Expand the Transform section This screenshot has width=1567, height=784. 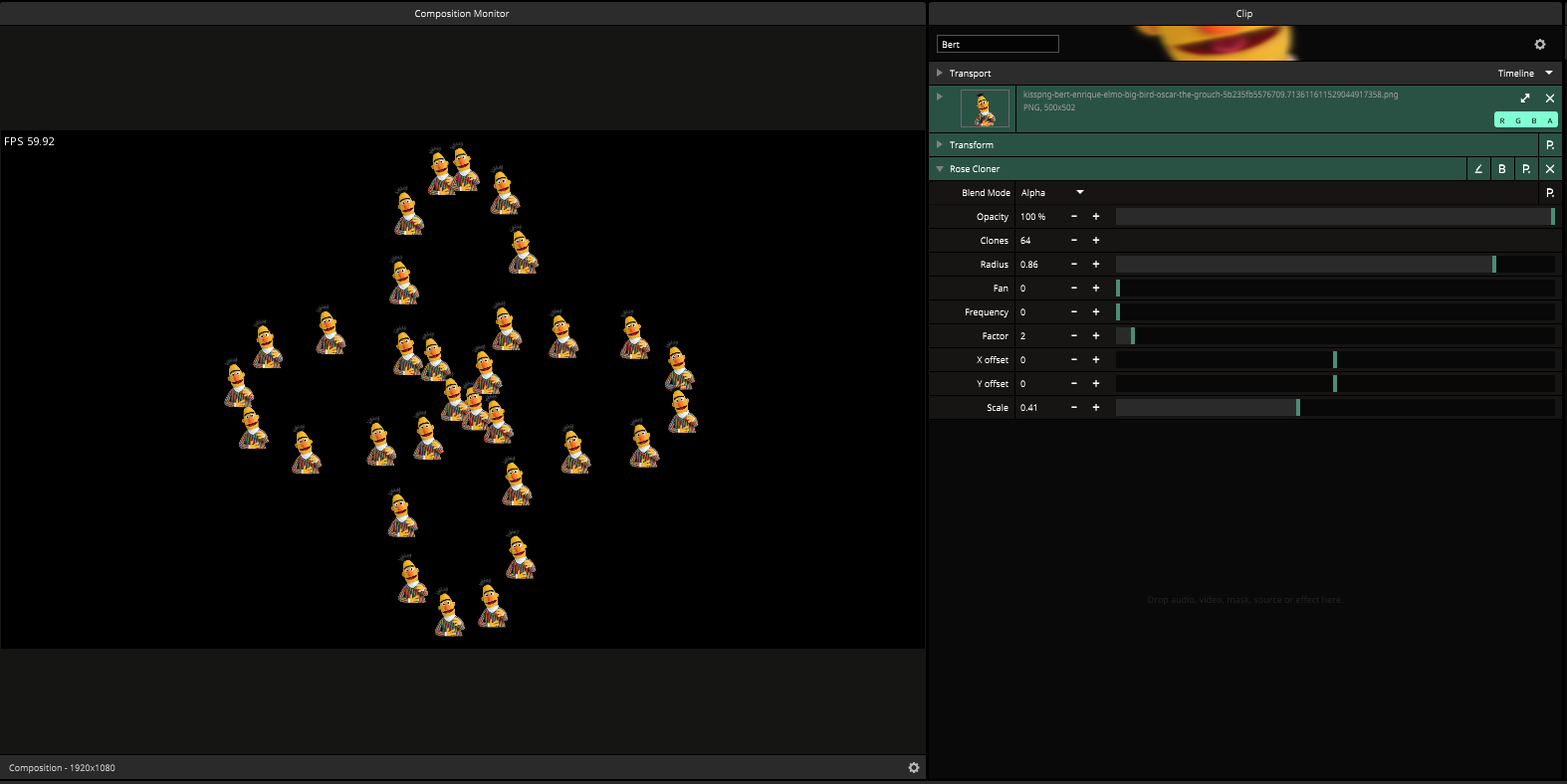click(939, 145)
